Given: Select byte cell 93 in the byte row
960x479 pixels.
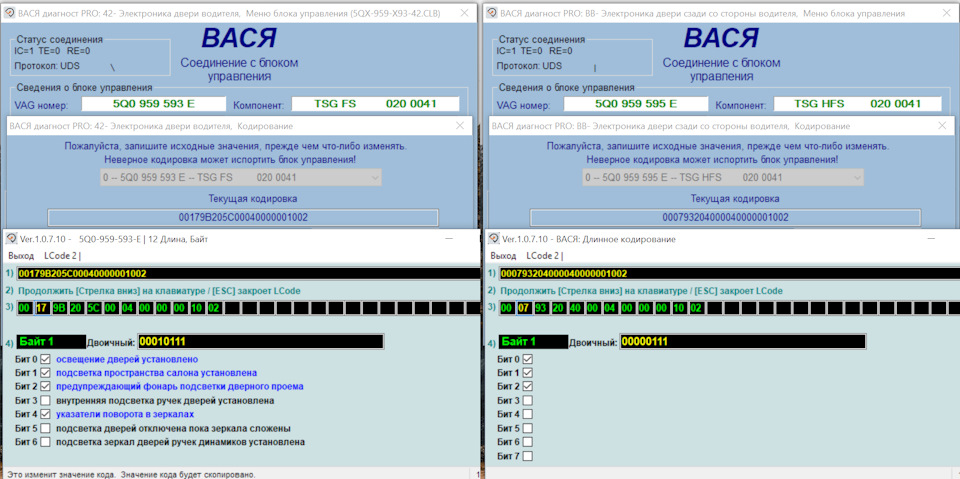Looking at the screenshot, I should click(541, 308).
